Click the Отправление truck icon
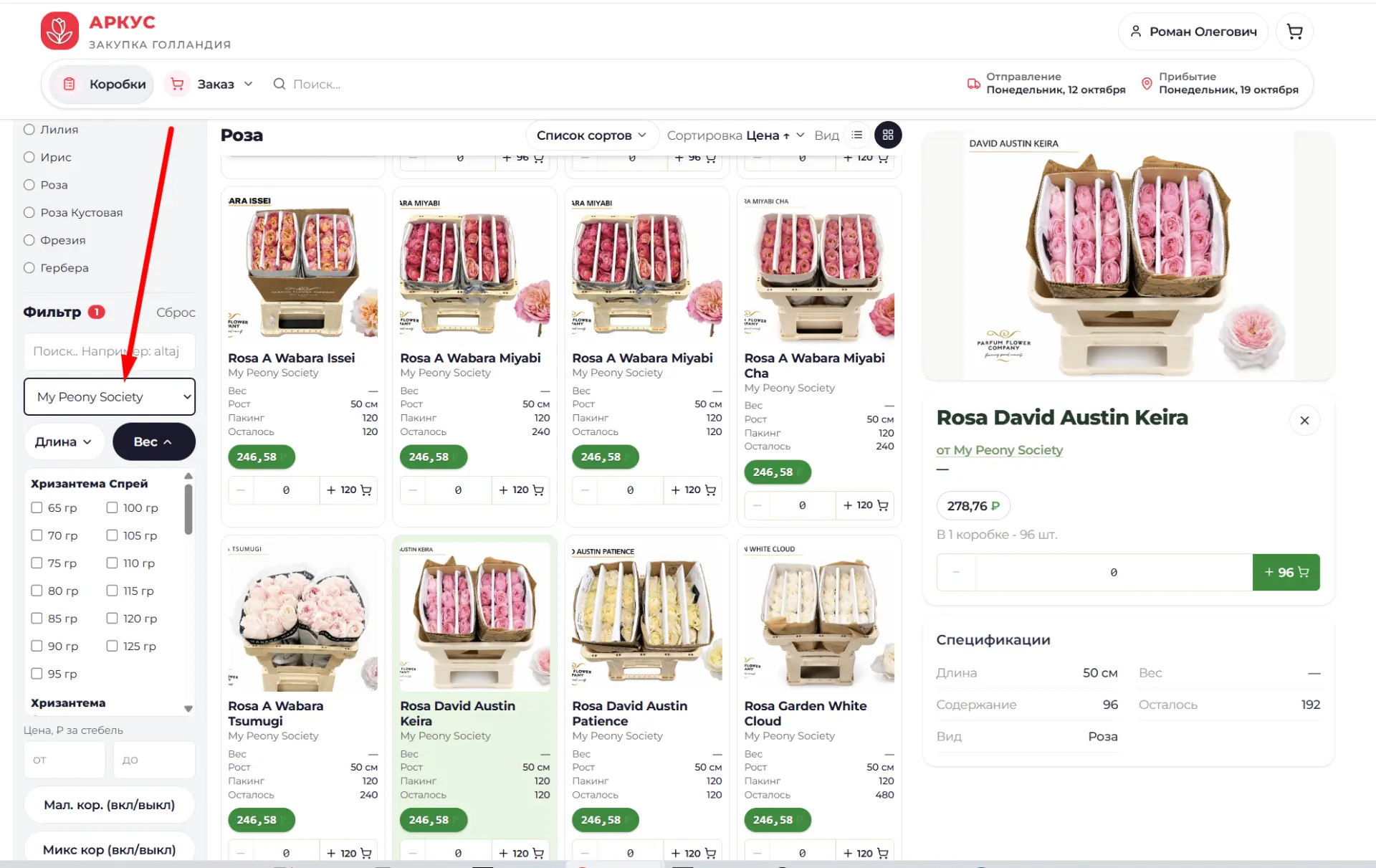Image resolution: width=1376 pixels, height=868 pixels. tap(973, 83)
